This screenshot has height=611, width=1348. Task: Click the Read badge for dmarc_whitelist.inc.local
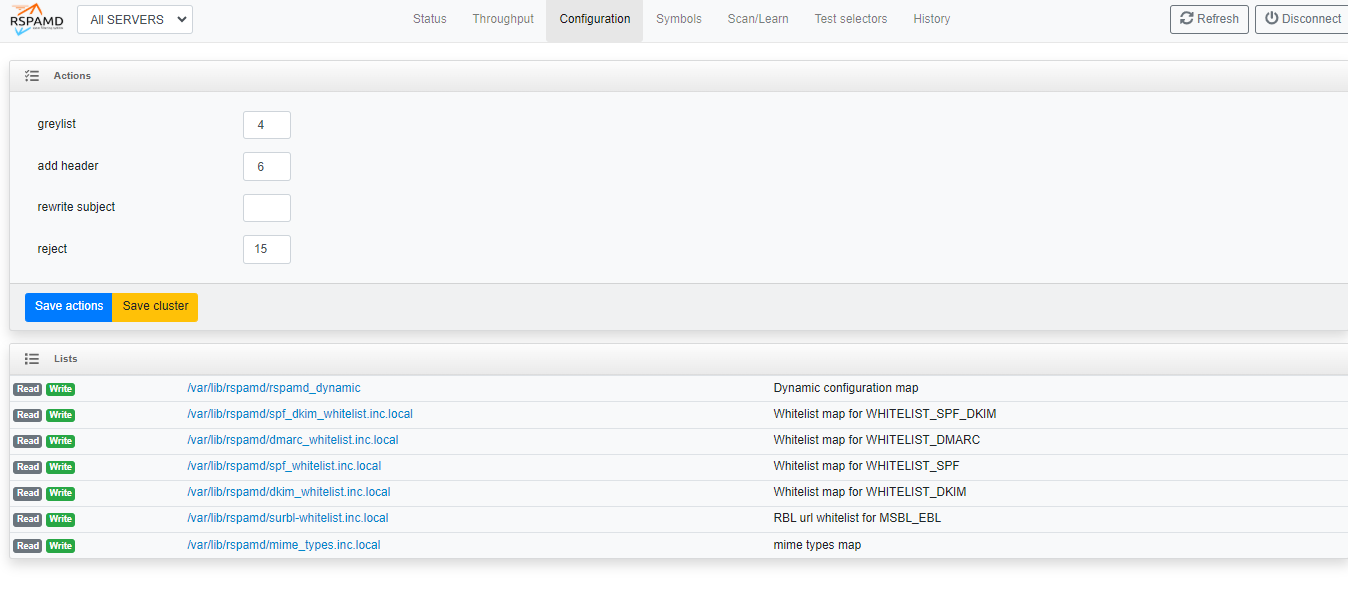click(28, 441)
